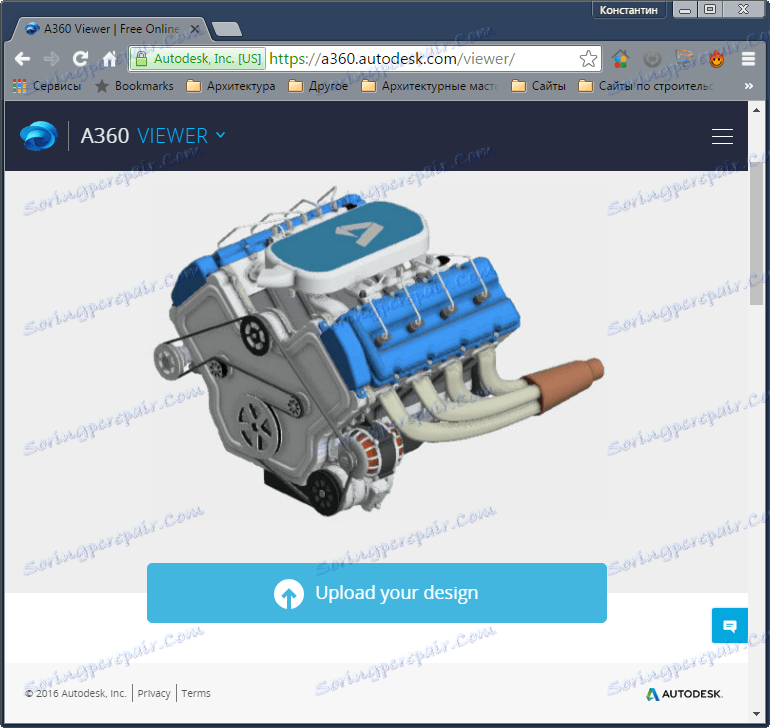
Task: Open the Сайты bookmarks folder
Action: tap(539, 86)
